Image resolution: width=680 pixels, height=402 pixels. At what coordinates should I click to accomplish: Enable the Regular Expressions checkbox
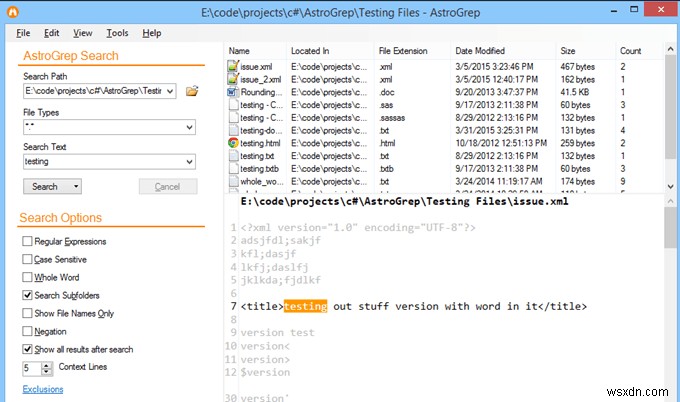pyautogui.click(x=27, y=241)
